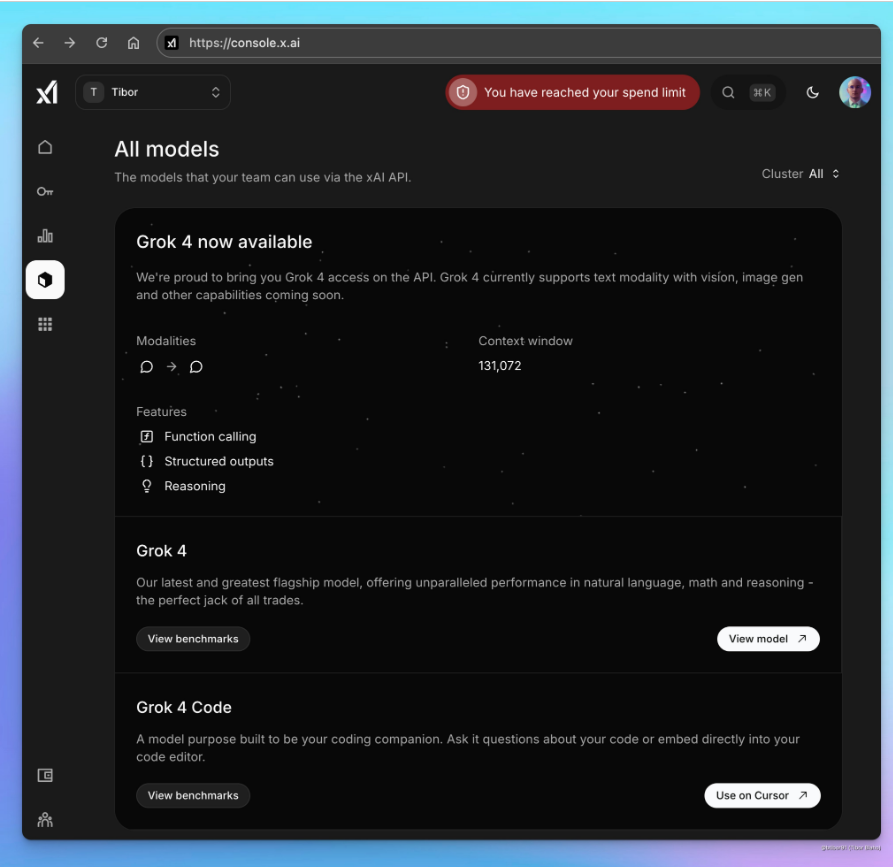The width and height of the screenshot is (893, 867).
Task: Open the Home icon in sidebar
Action: point(45,148)
